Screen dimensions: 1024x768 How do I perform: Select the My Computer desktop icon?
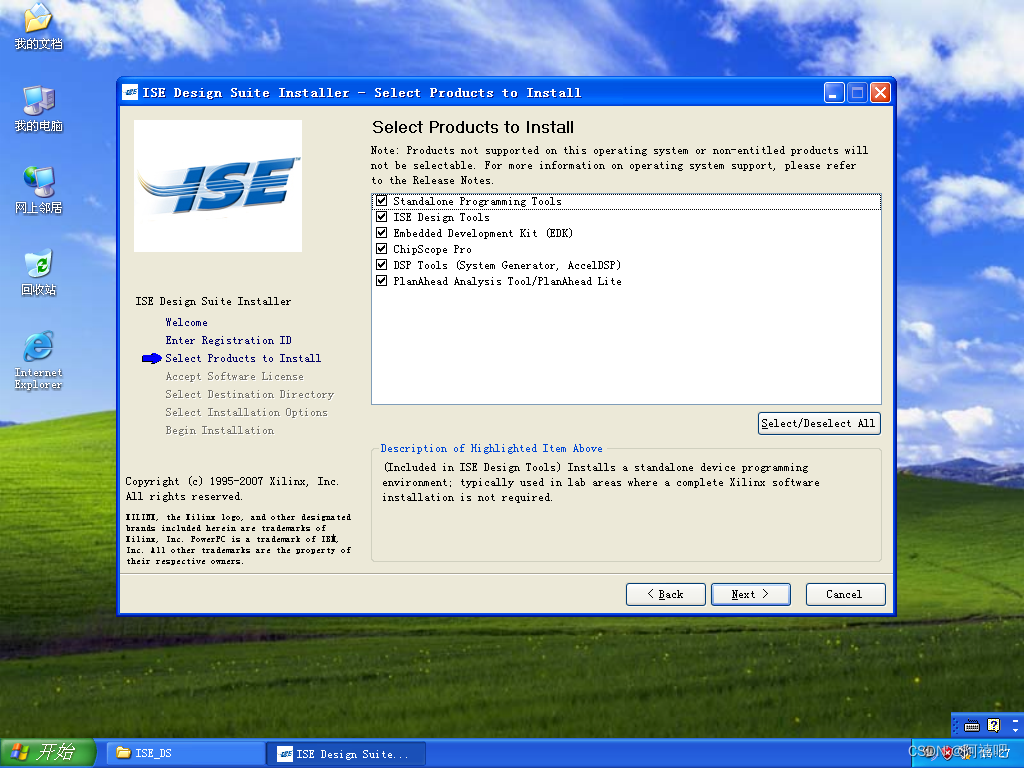[x=38, y=108]
